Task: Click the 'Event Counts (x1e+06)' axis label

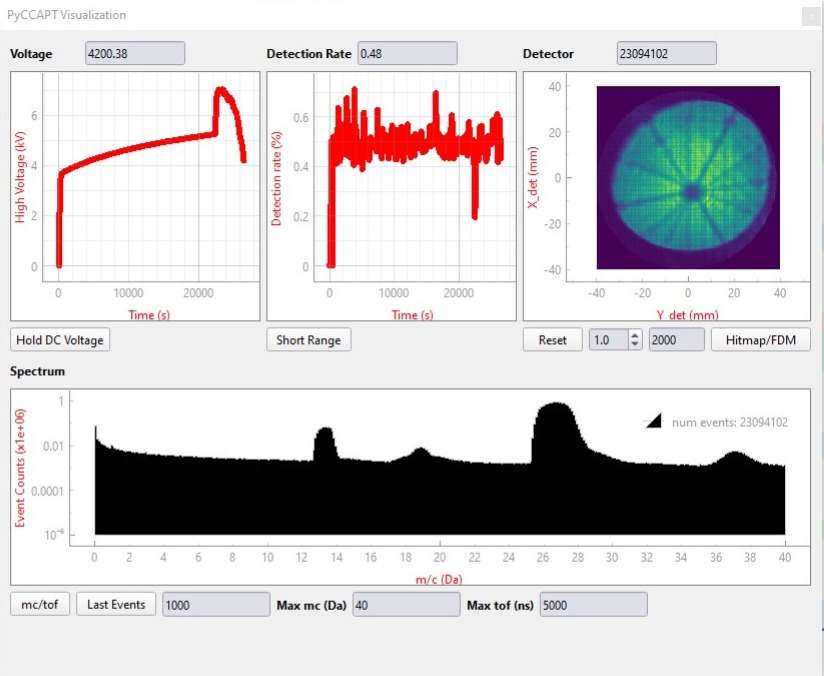Action: coord(20,468)
